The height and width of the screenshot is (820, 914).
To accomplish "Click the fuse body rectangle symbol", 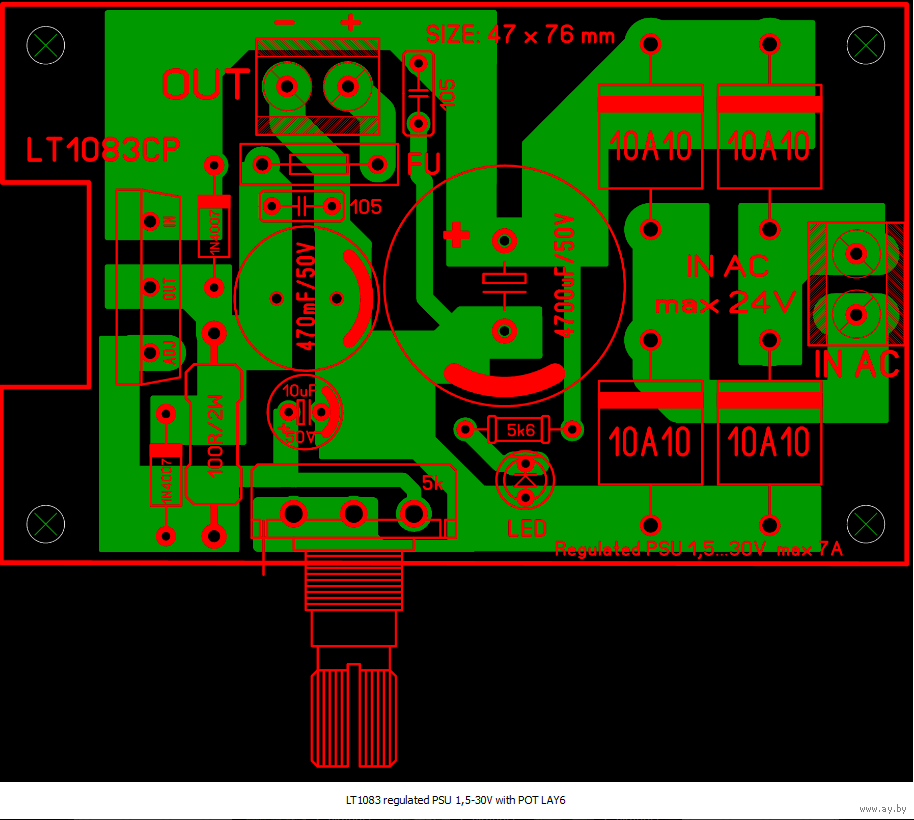I will click(319, 165).
